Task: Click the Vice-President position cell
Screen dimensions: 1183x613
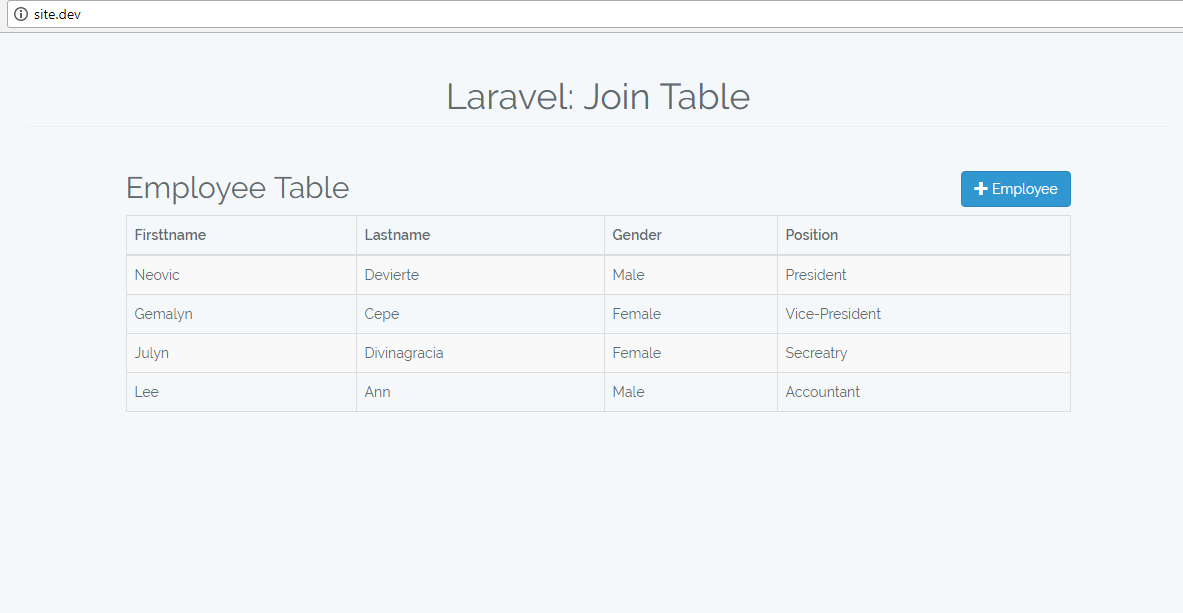Action: [924, 314]
